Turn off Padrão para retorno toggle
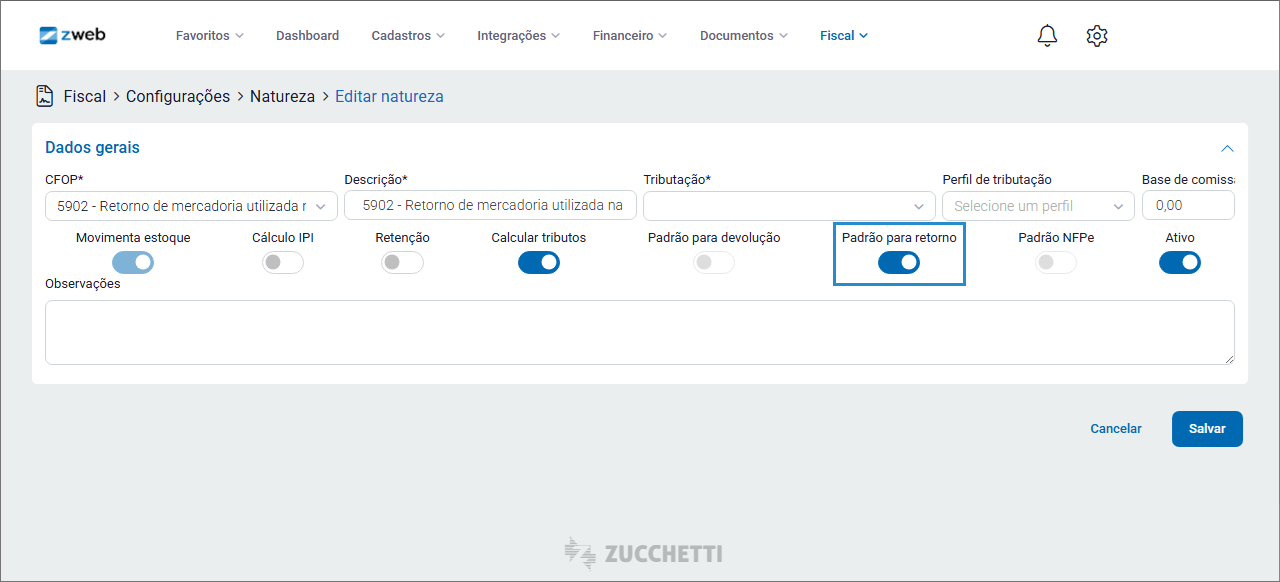This screenshot has width=1280, height=582. [899, 262]
